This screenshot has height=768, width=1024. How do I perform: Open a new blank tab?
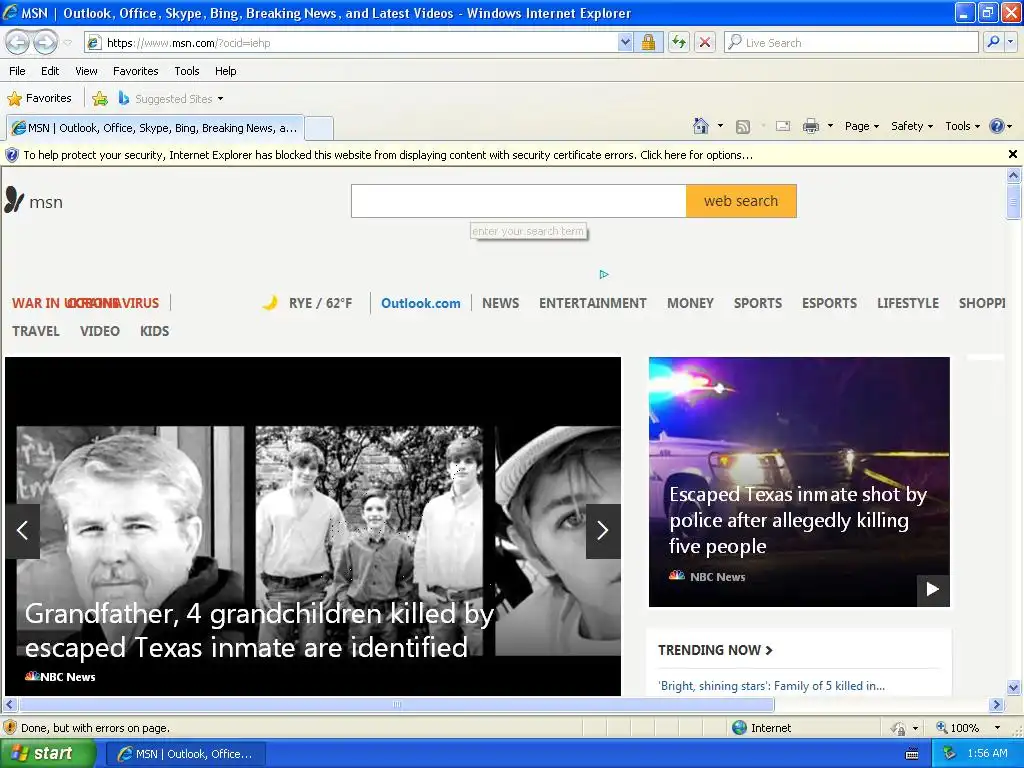click(319, 128)
